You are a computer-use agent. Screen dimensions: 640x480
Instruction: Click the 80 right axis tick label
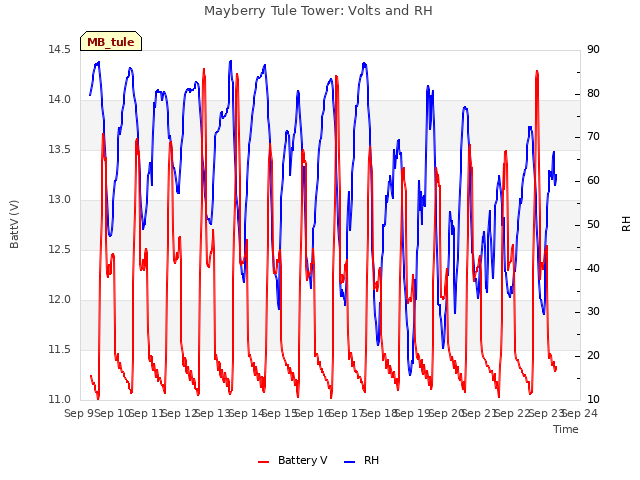593,93
